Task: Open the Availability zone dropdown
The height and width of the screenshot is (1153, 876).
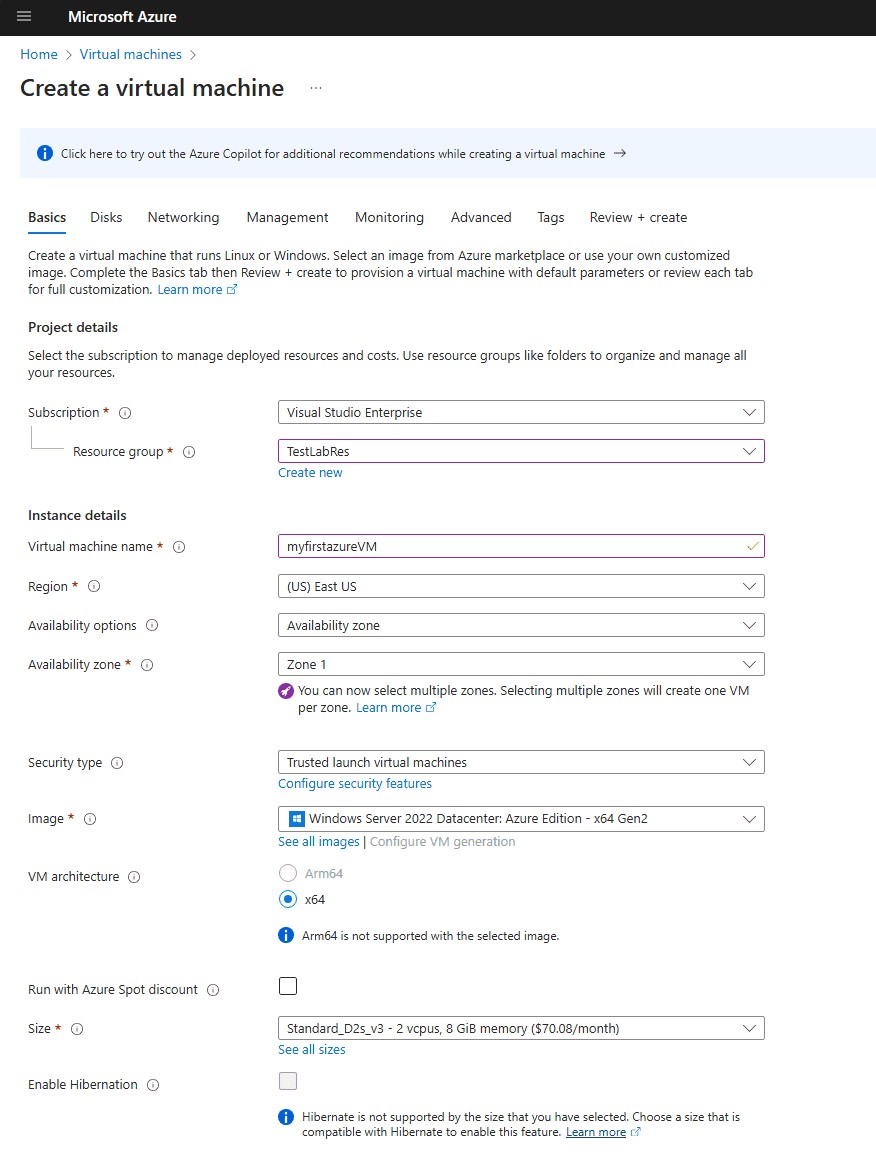Action: [x=521, y=665]
